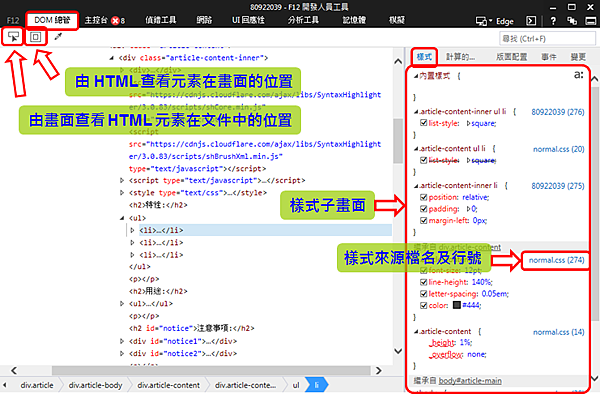Open the UI 回應性 tab
600x394 pixels.
click(248, 20)
